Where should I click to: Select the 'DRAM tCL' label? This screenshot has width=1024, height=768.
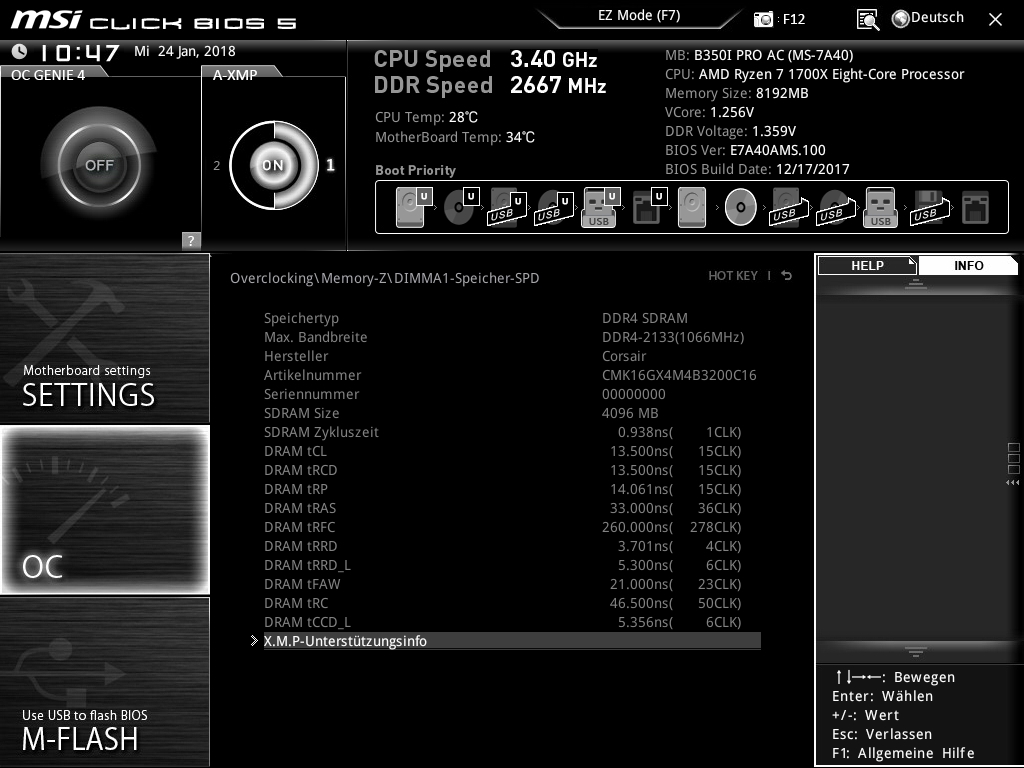pos(295,451)
